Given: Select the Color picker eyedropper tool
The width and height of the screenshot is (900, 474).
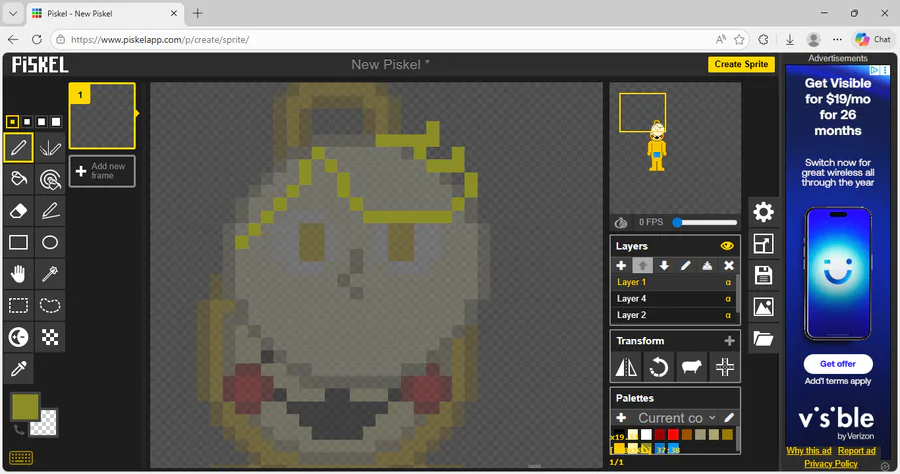Looking at the screenshot, I should point(18,368).
